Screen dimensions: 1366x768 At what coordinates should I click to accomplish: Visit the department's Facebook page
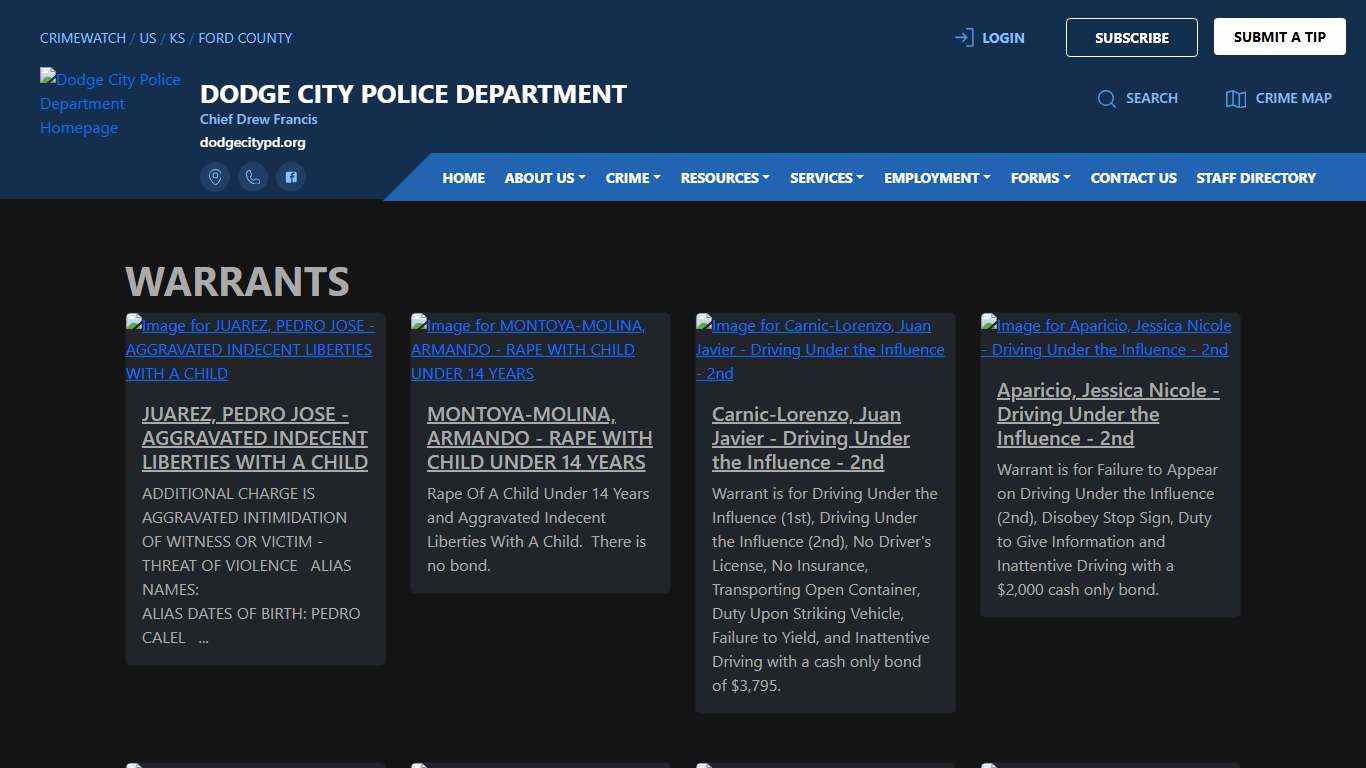tap(291, 177)
